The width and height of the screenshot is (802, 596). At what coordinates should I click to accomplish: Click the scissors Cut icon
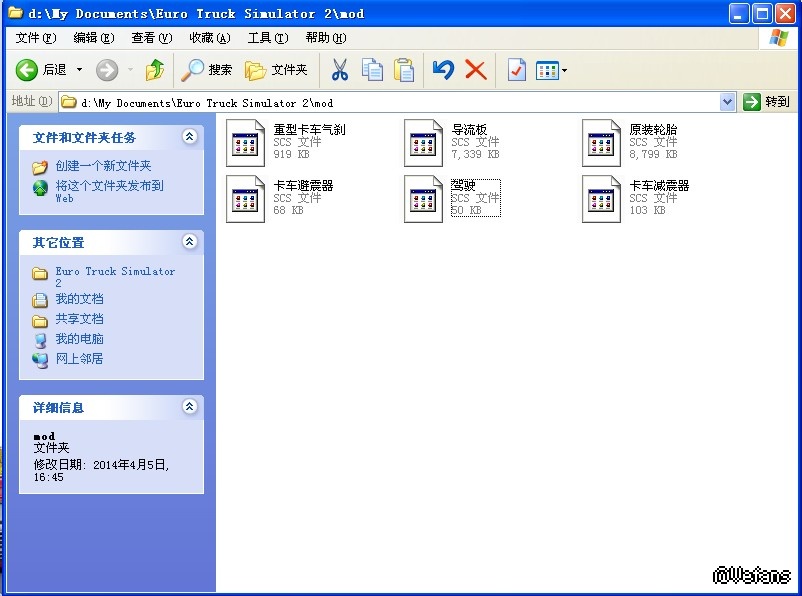click(x=340, y=70)
